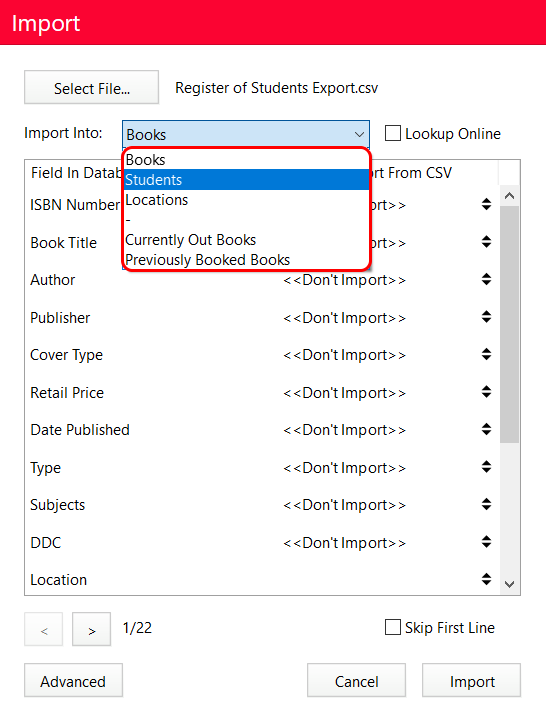Collapse the Import Into dropdown arrow

359,135
